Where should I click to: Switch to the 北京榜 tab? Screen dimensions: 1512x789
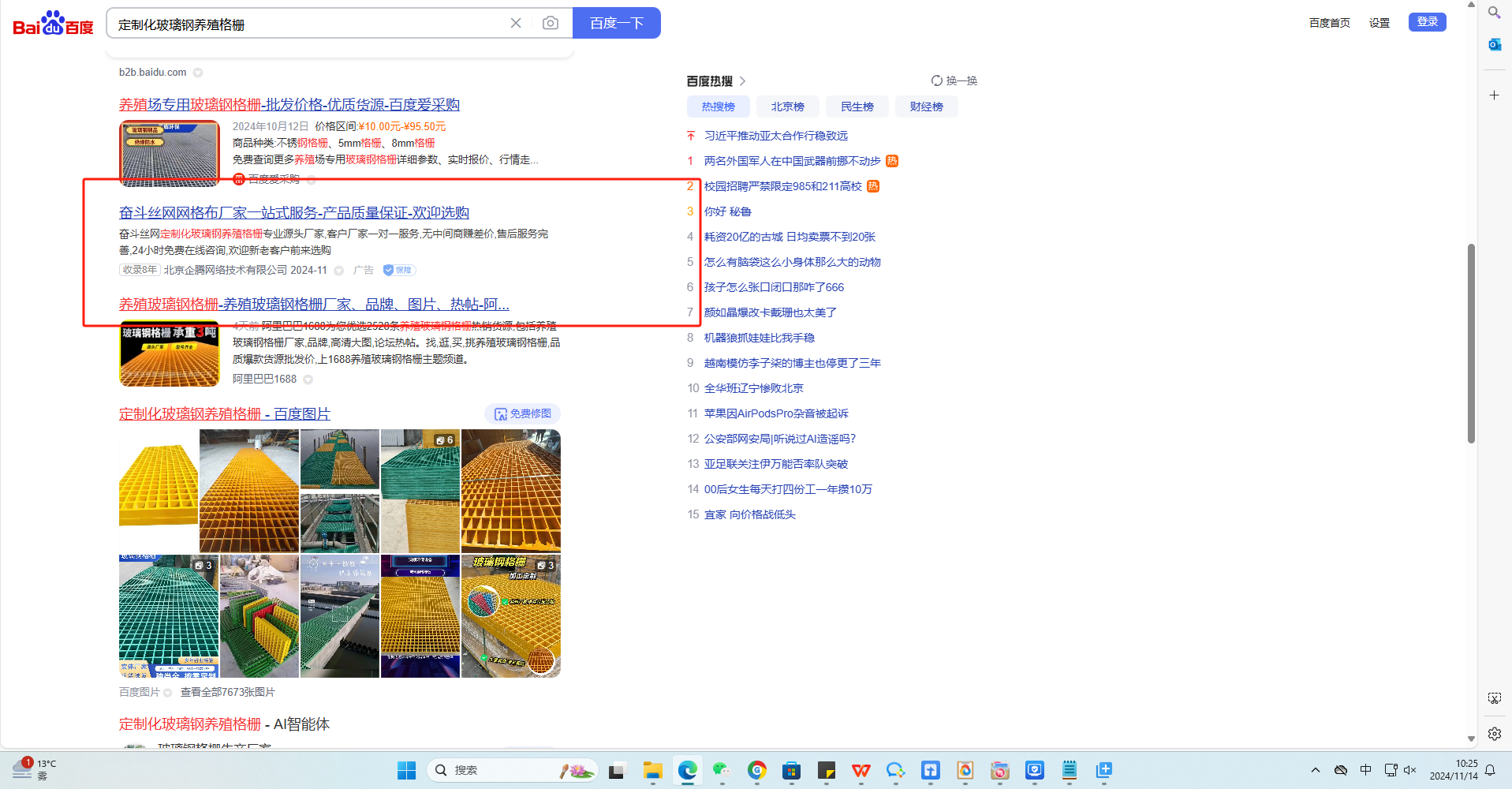(x=787, y=107)
